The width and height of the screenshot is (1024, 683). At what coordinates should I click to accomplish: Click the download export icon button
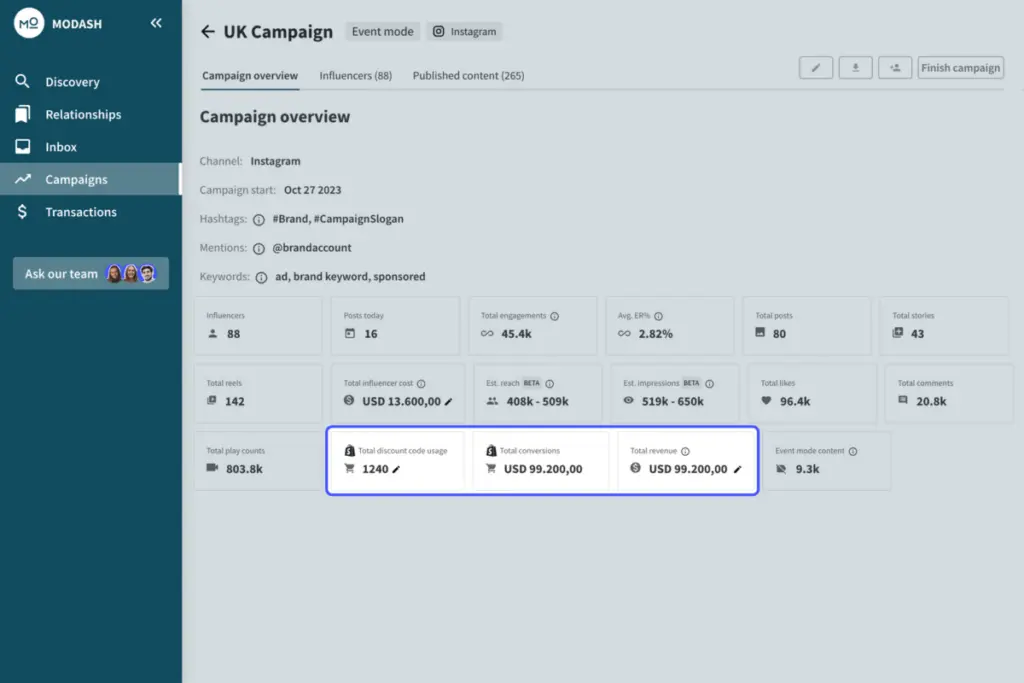(855, 68)
